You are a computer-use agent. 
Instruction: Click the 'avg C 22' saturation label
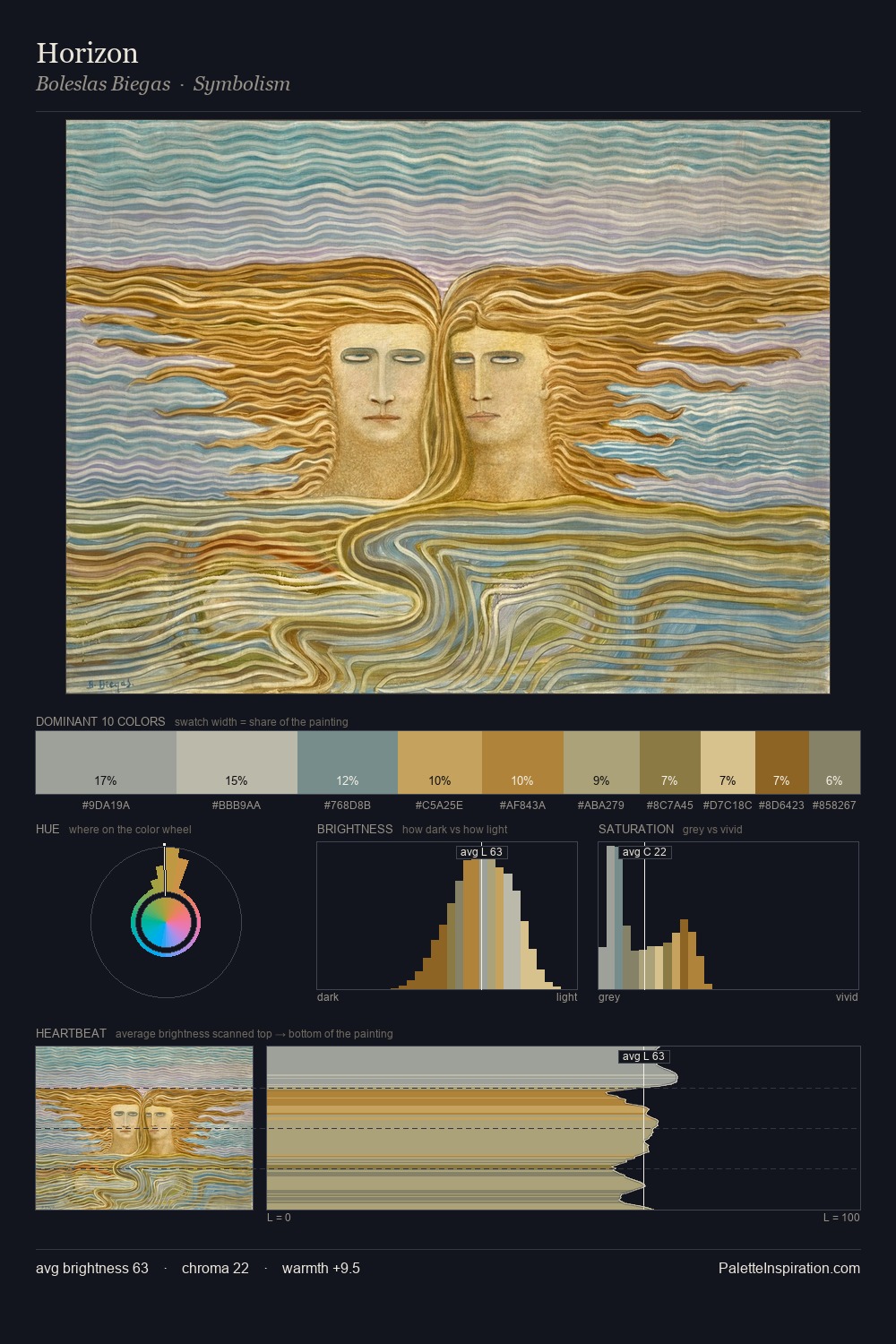point(645,852)
